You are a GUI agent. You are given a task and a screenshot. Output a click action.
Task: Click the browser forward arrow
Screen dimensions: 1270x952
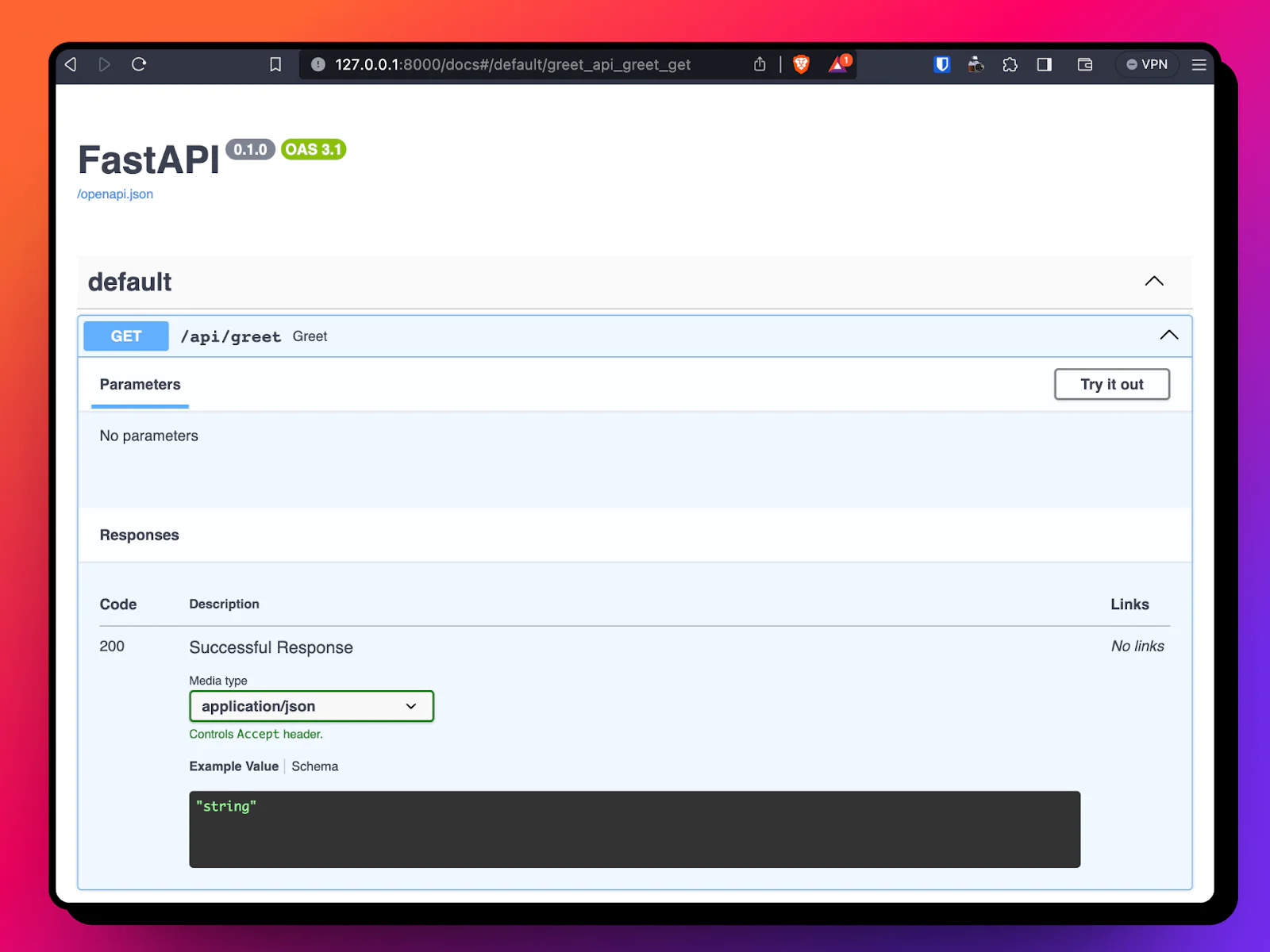[x=105, y=64]
